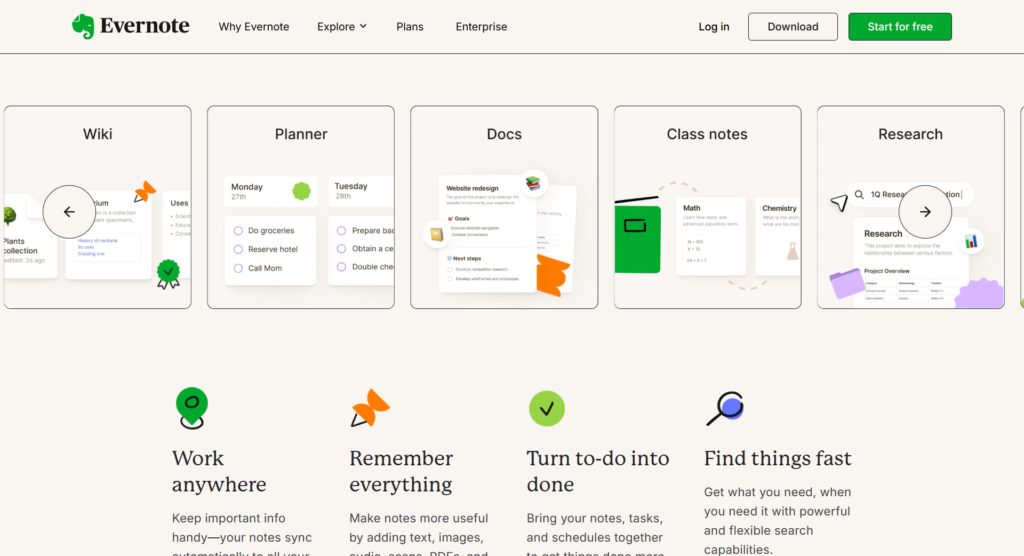1024x556 pixels.
Task: Click the purple folder icon in Research card
Action: pyautogui.click(x=847, y=284)
